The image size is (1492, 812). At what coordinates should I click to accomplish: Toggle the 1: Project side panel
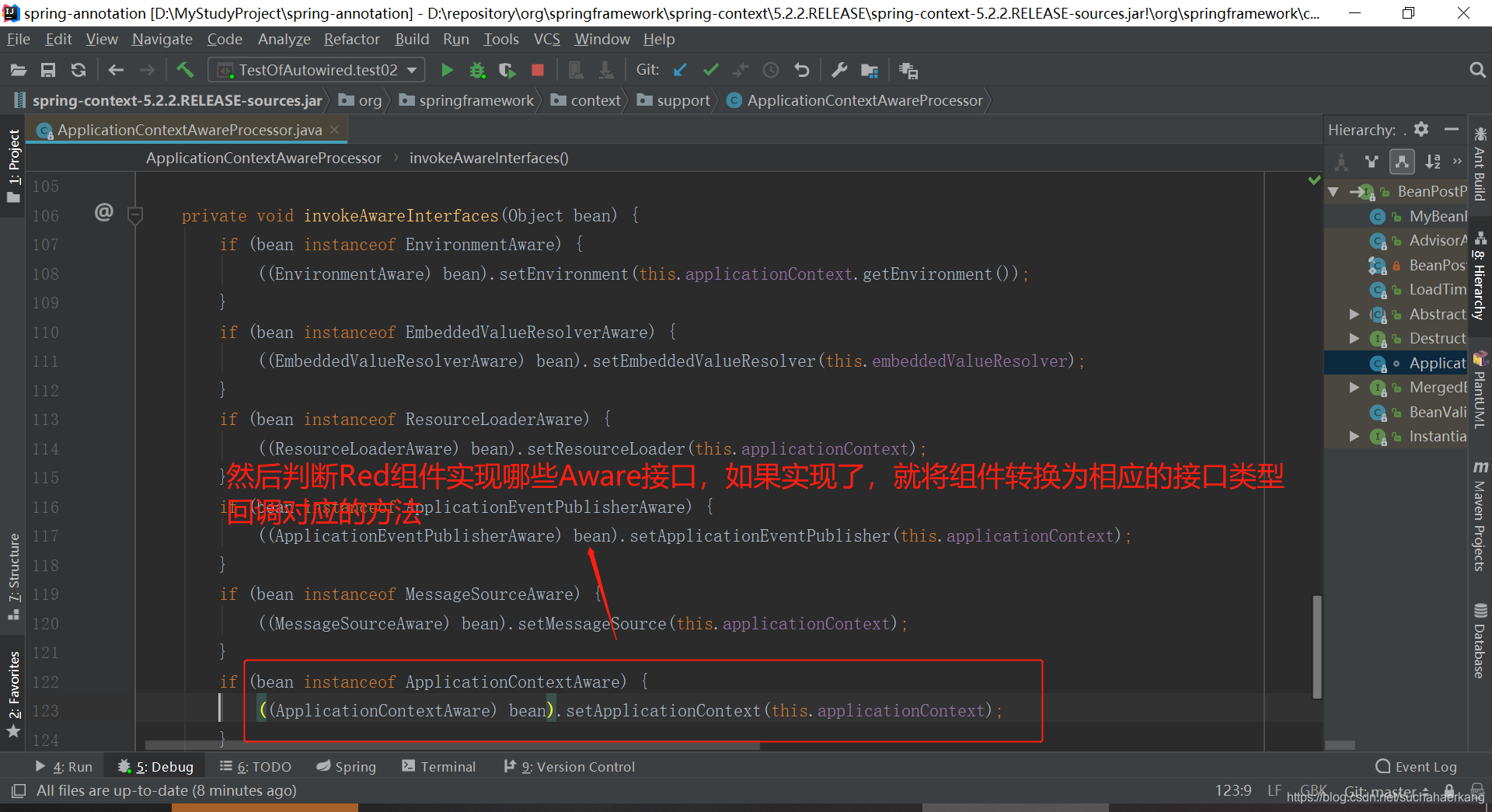pos(13,166)
